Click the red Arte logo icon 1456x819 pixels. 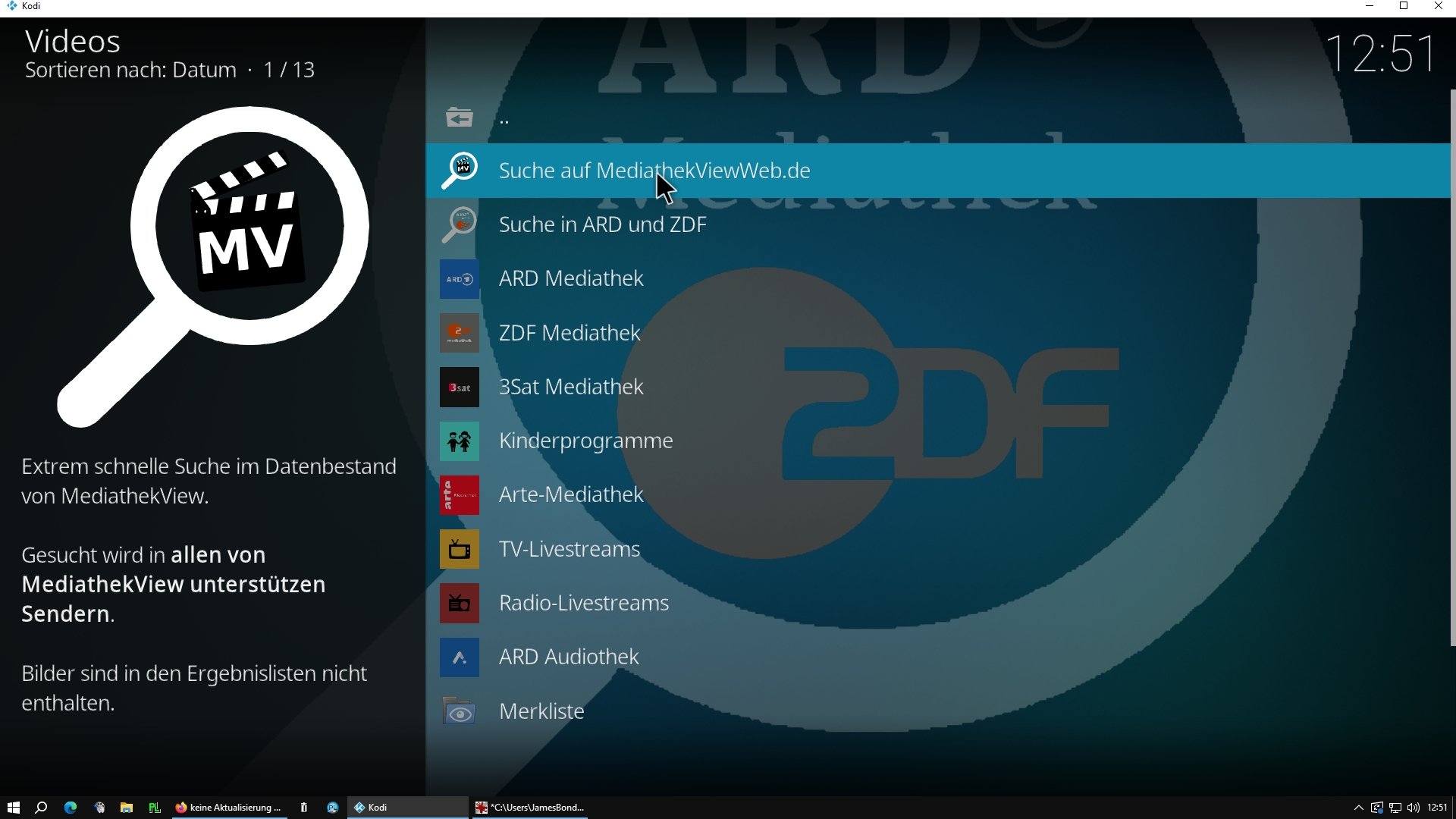pyautogui.click(x=460, y=495)
